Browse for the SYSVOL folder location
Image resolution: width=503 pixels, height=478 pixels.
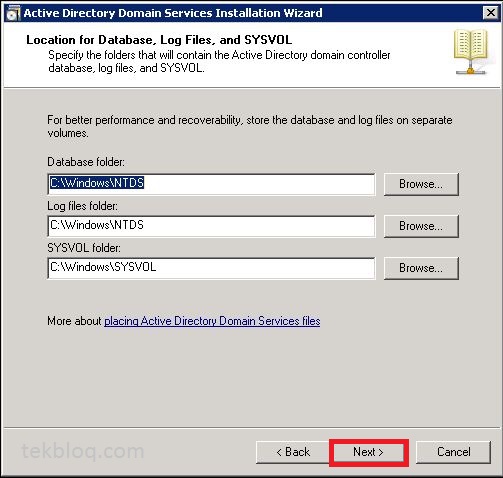[x=421, y=268]
